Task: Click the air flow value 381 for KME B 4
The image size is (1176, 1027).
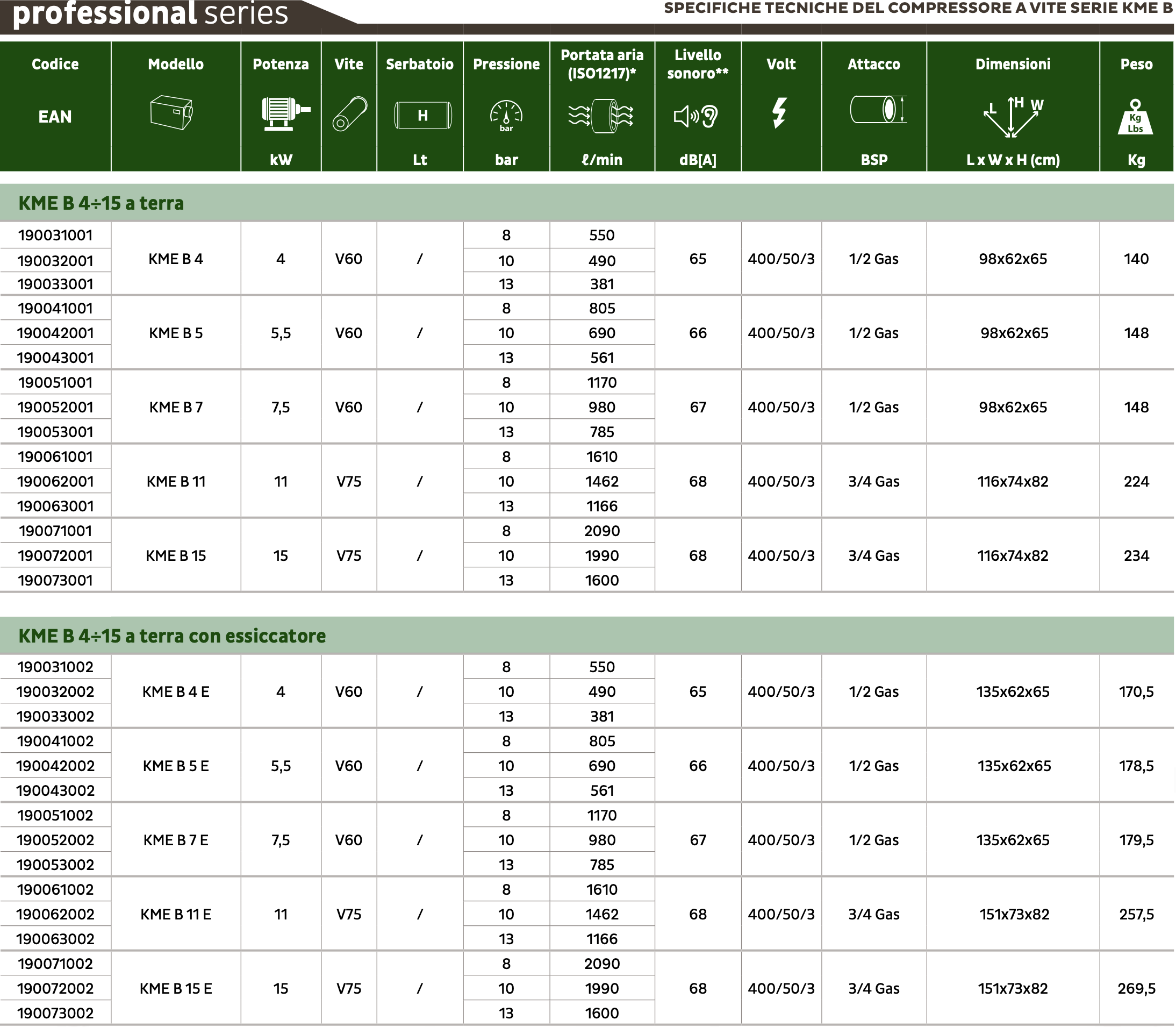Action: click(602, 284)
